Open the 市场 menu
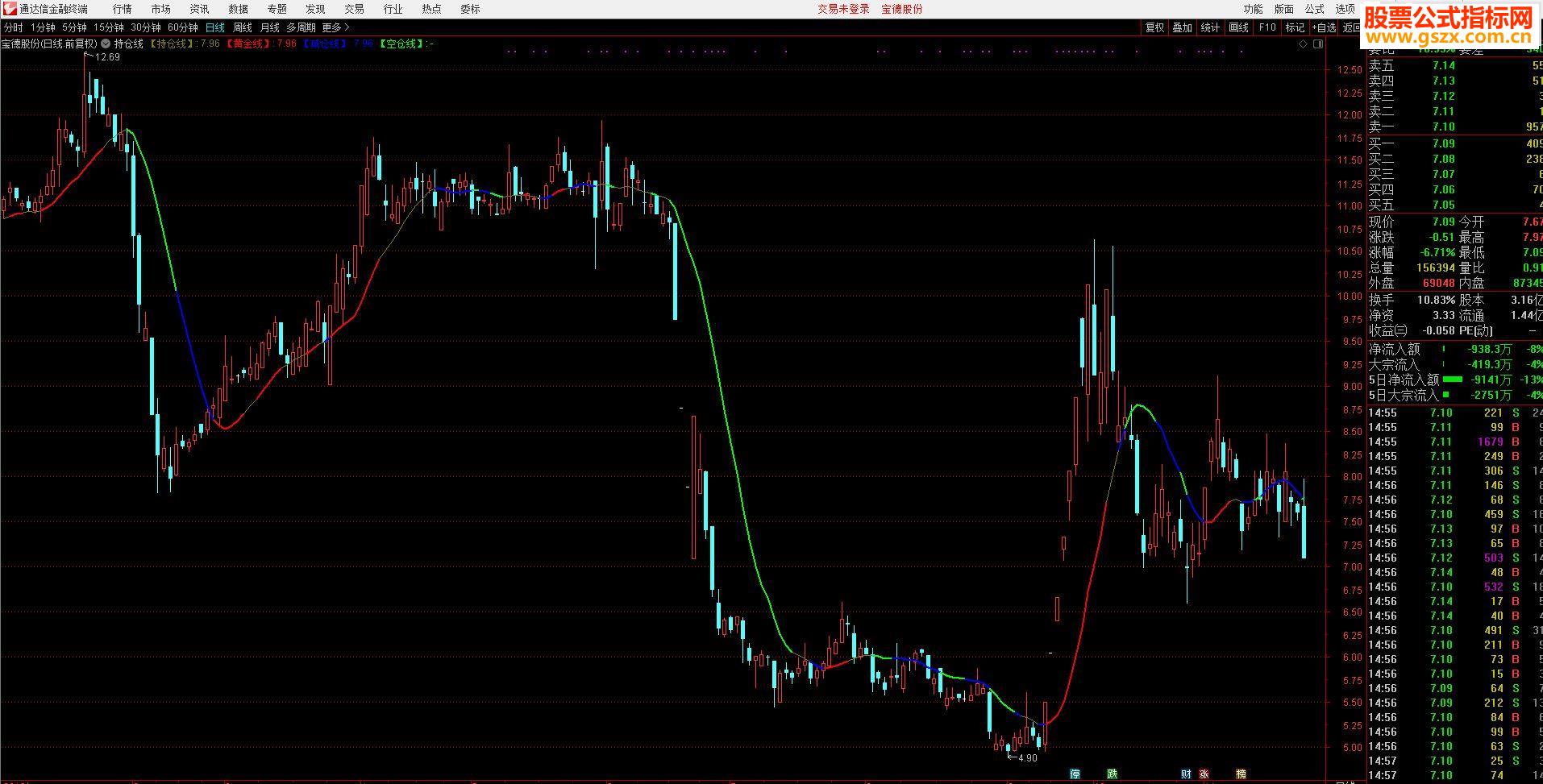 tap(161, 9)
